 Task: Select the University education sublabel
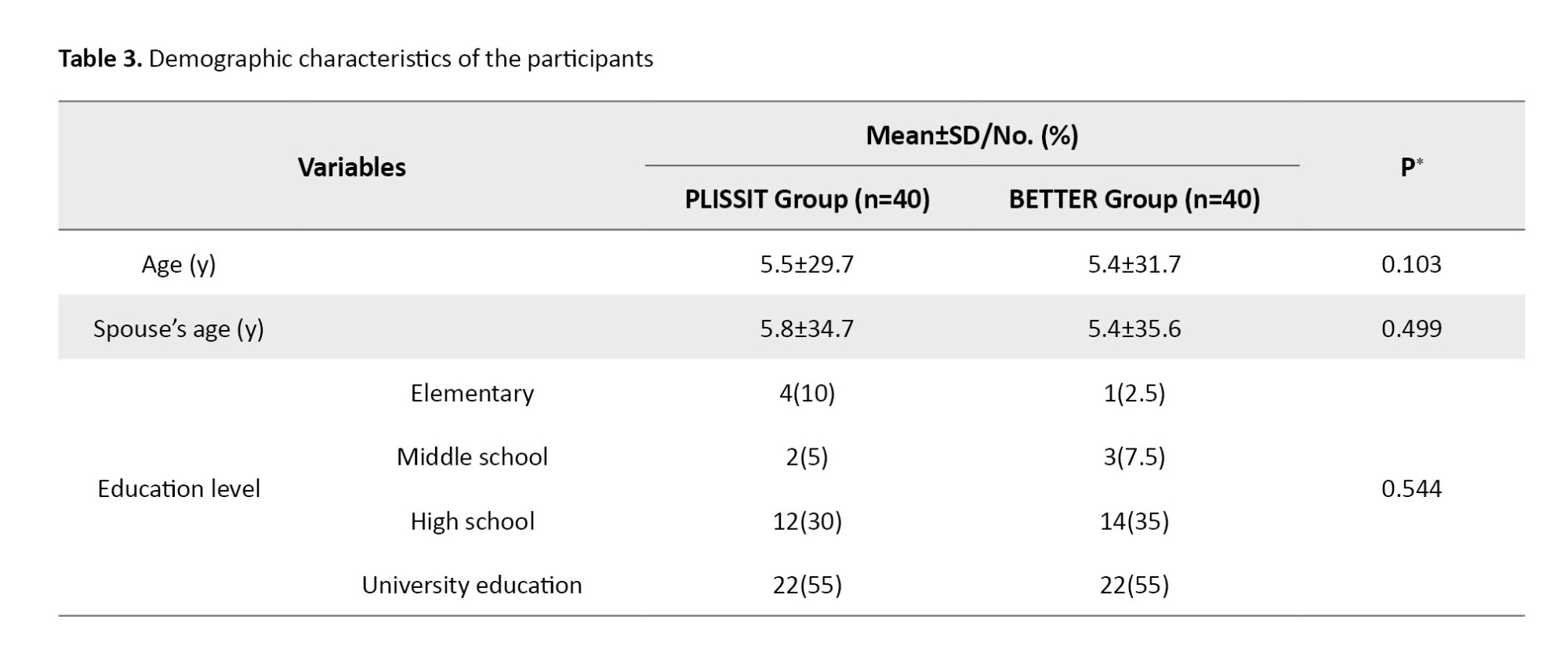click(472, 585)
